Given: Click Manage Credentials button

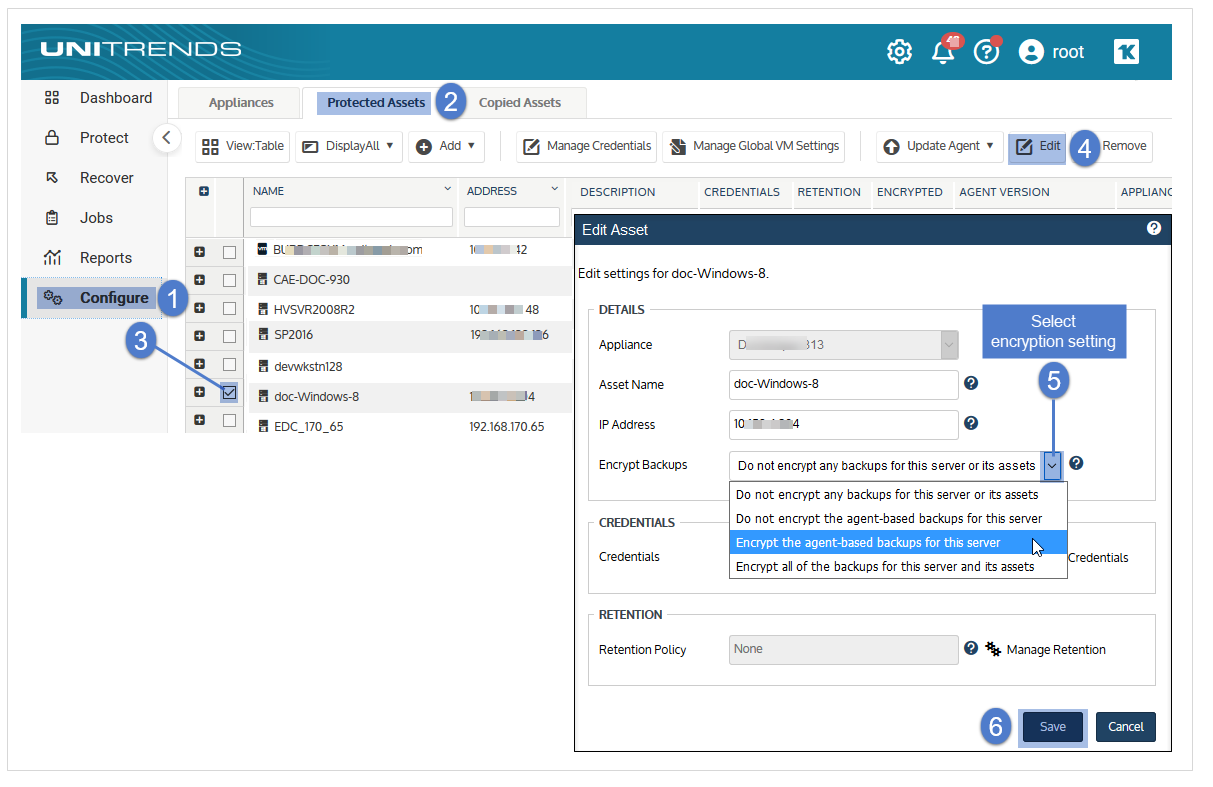Looking at the screenshot, I should 587,146.
